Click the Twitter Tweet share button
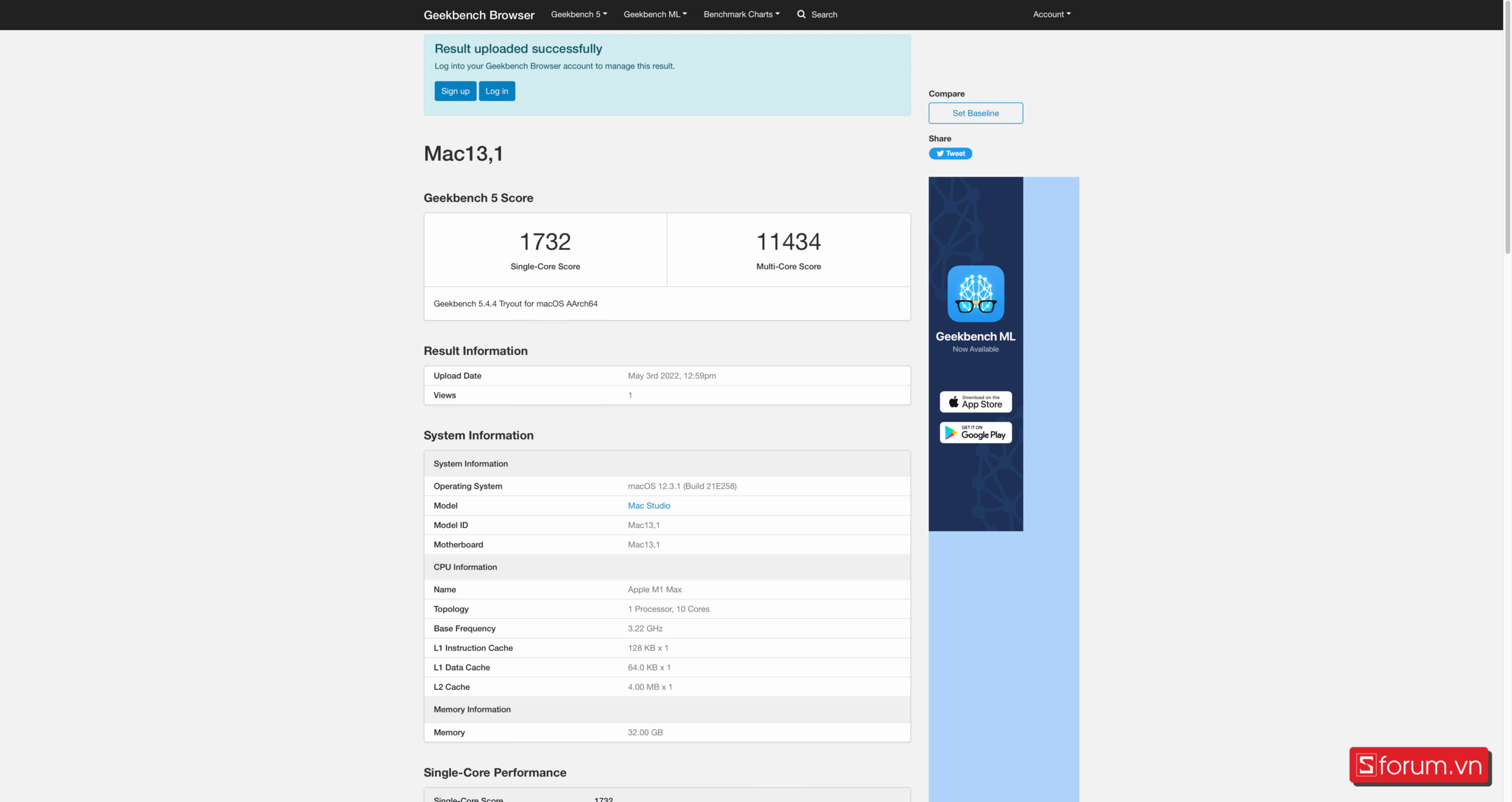The height and width of the screenshot is (802, 1512). pos(950,154)
